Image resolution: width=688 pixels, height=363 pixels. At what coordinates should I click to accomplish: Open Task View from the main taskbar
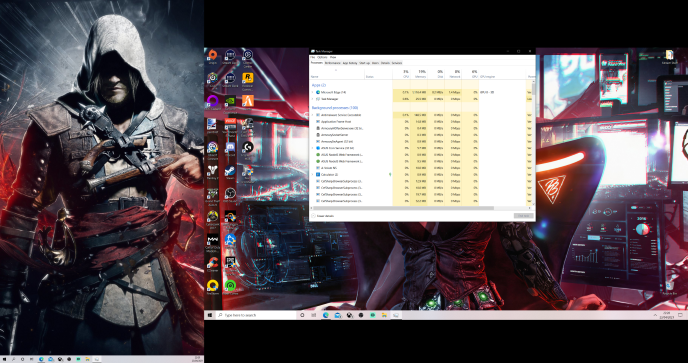[x=313, y=315]
